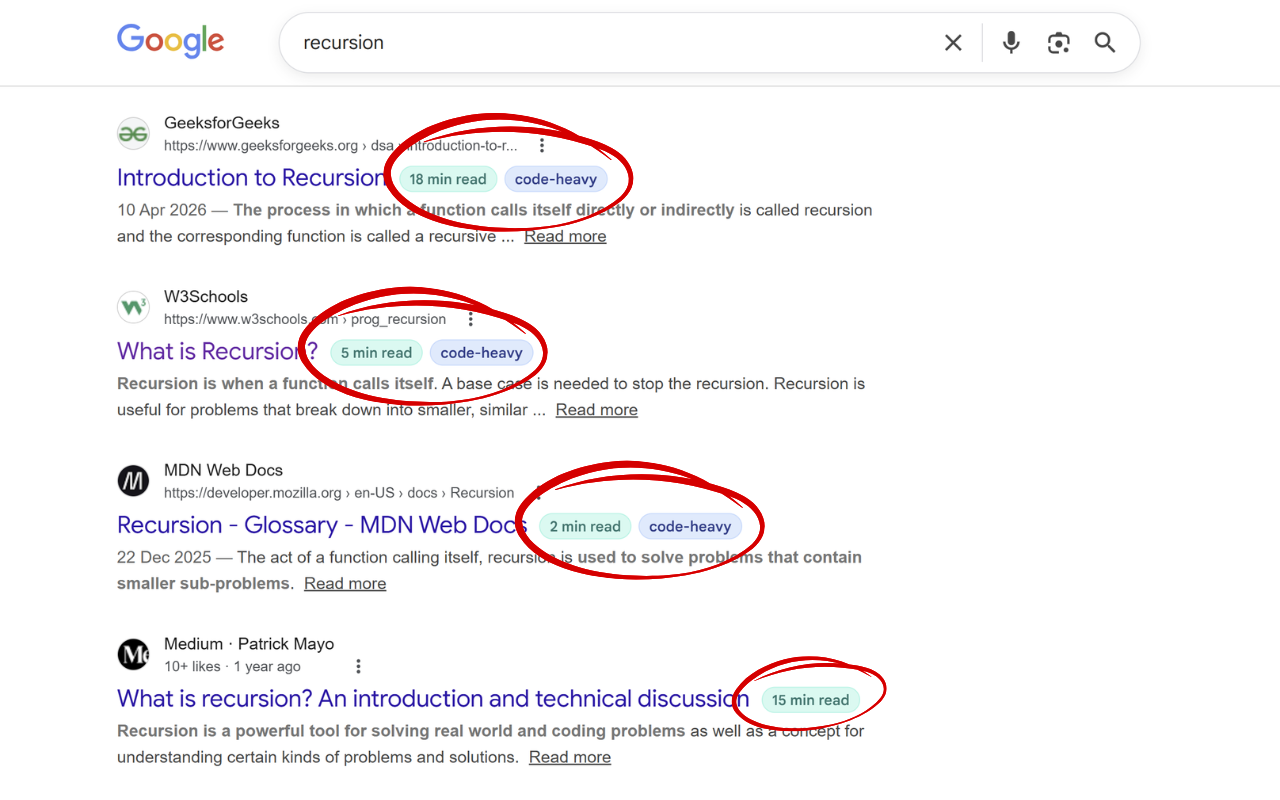
Task: Open the Introduction to Recursion result
Action: point(252,178)
